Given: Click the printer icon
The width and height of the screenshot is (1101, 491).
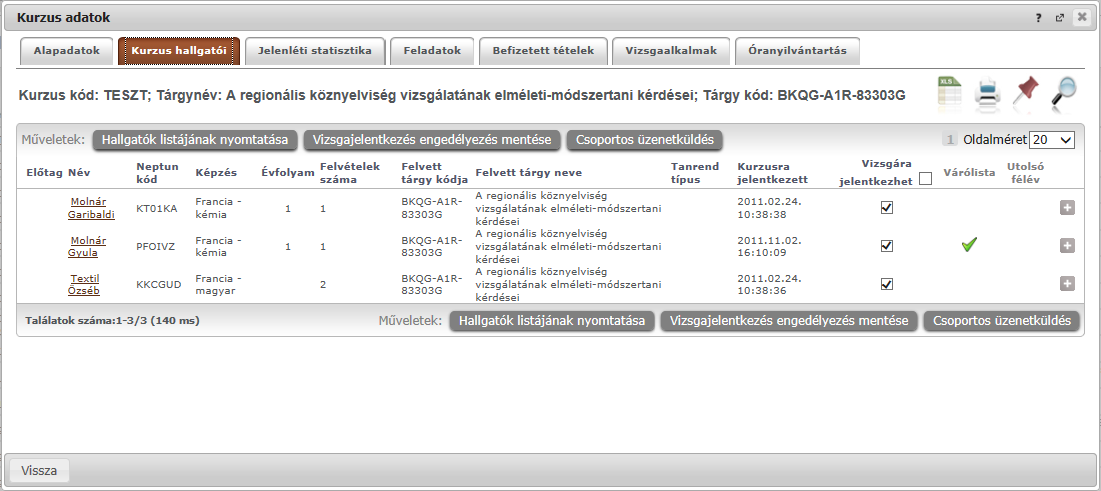Looking at the screenshot, I should [x=988, y=95].
